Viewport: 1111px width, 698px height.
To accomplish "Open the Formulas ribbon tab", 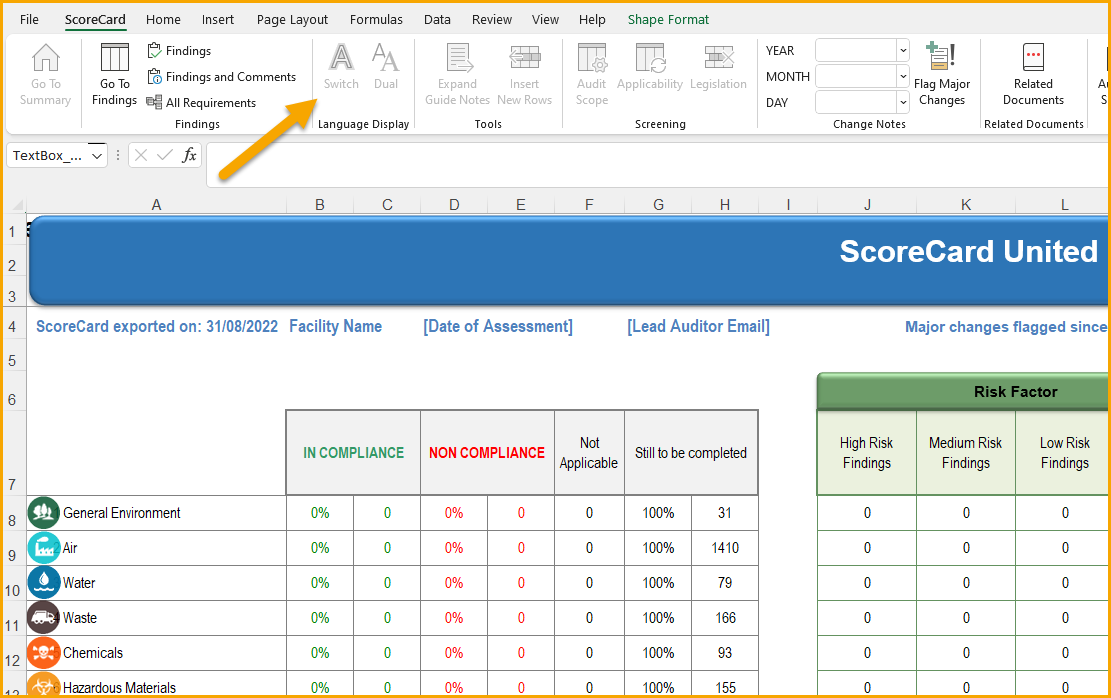I will coord(376,20).
